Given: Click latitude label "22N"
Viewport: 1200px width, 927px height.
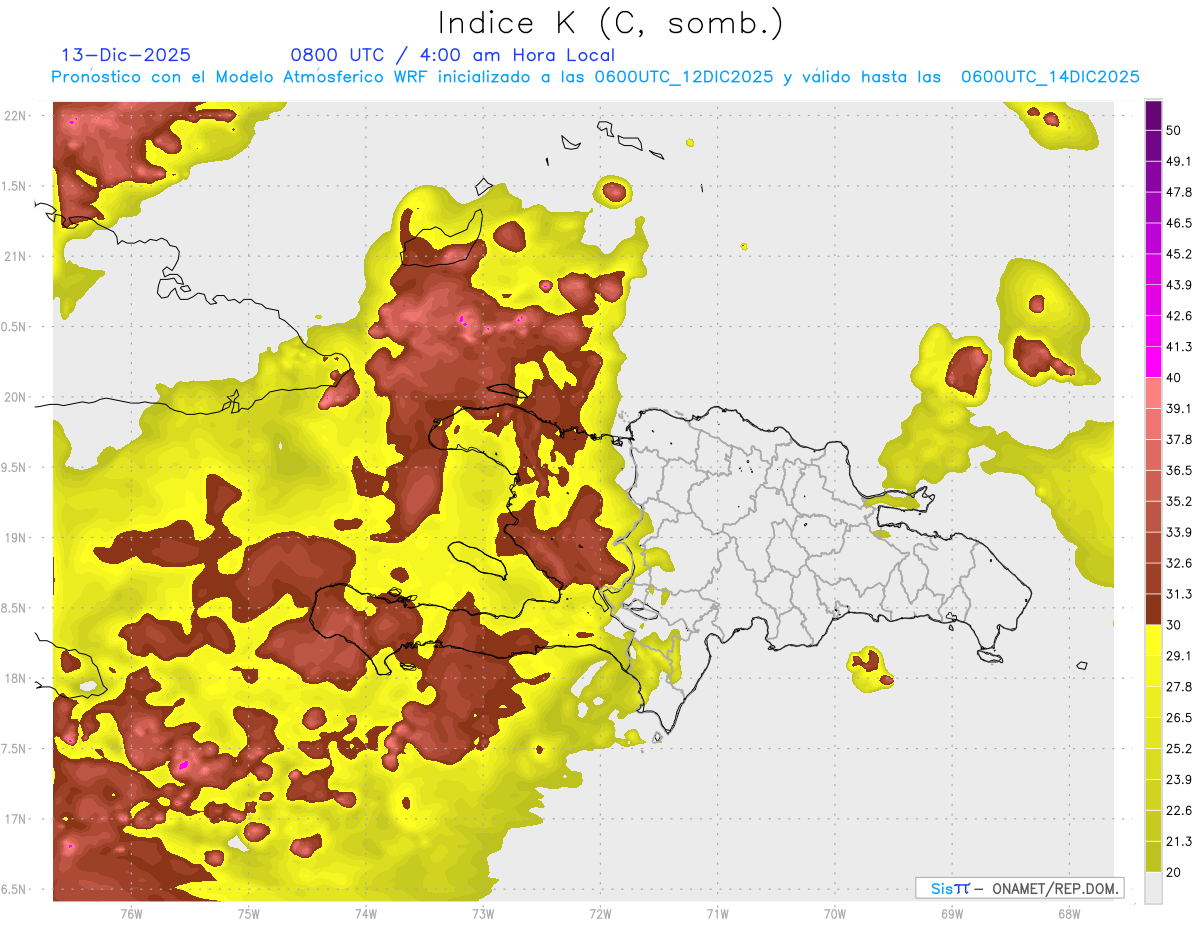Looking at the screenshot, I should click(x=16, y=116).
